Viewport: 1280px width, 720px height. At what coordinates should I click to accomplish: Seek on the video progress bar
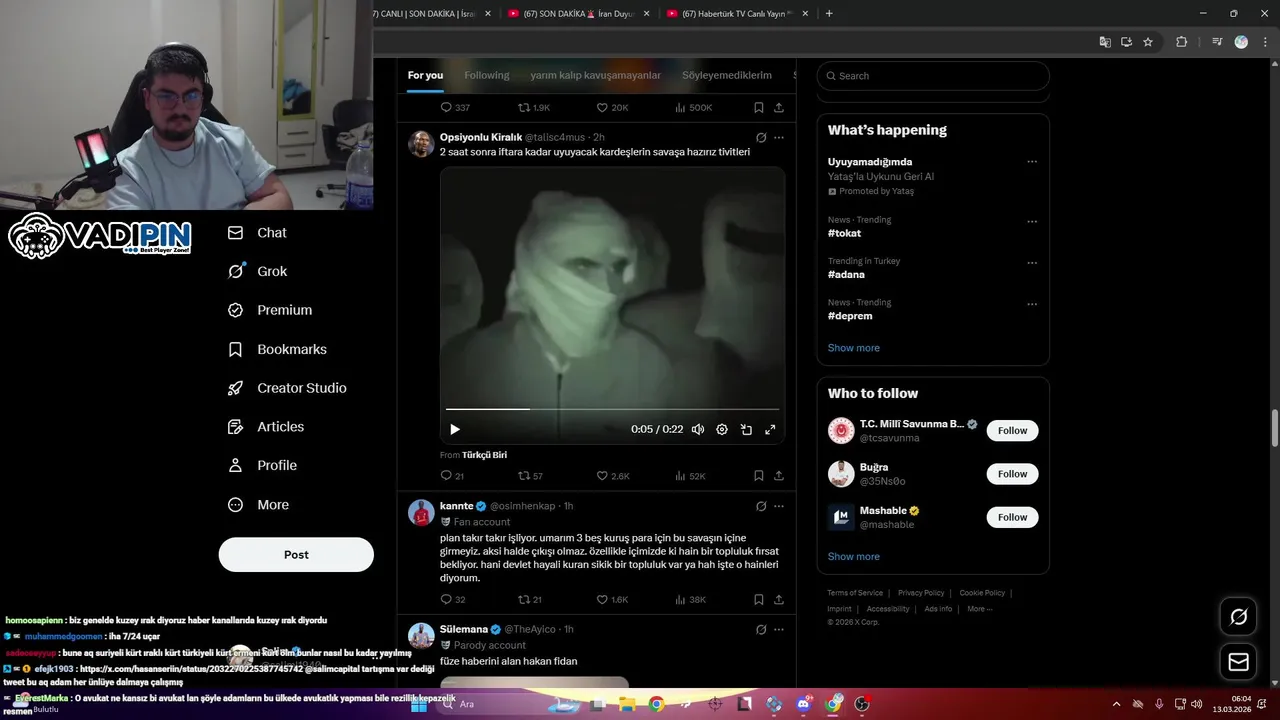click(612, 409)
